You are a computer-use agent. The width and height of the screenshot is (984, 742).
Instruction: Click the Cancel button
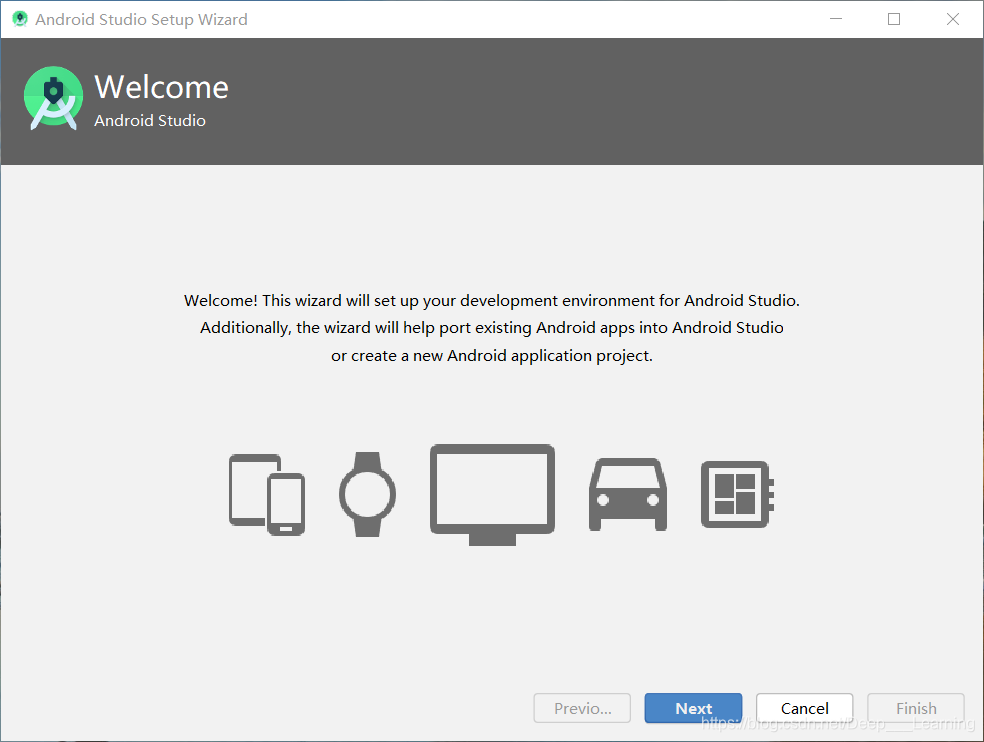click(805, 708)
